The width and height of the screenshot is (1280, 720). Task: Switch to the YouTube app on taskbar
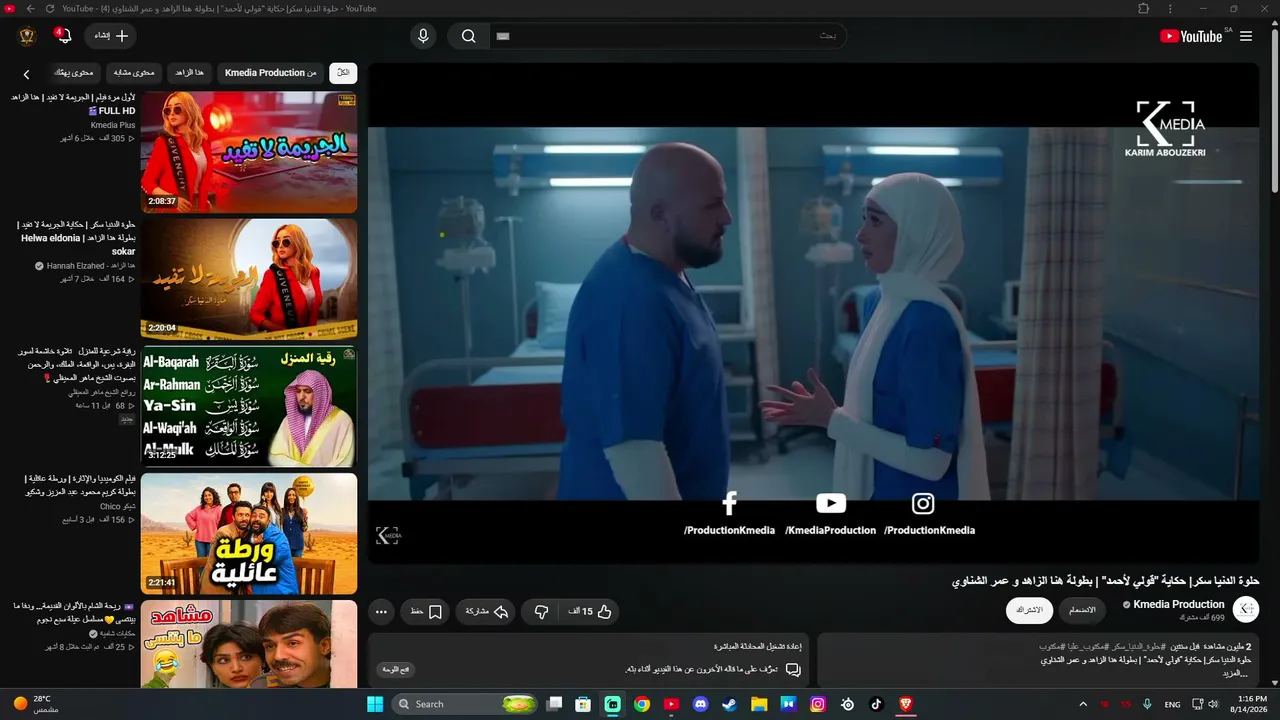[x=671, y=704]
